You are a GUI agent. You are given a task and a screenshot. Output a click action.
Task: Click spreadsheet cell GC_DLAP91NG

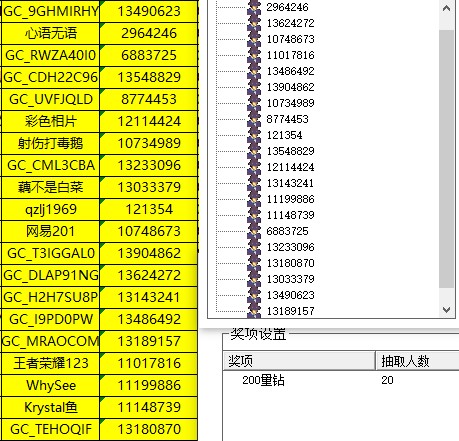pyautogui.click(x=50, y=275)
